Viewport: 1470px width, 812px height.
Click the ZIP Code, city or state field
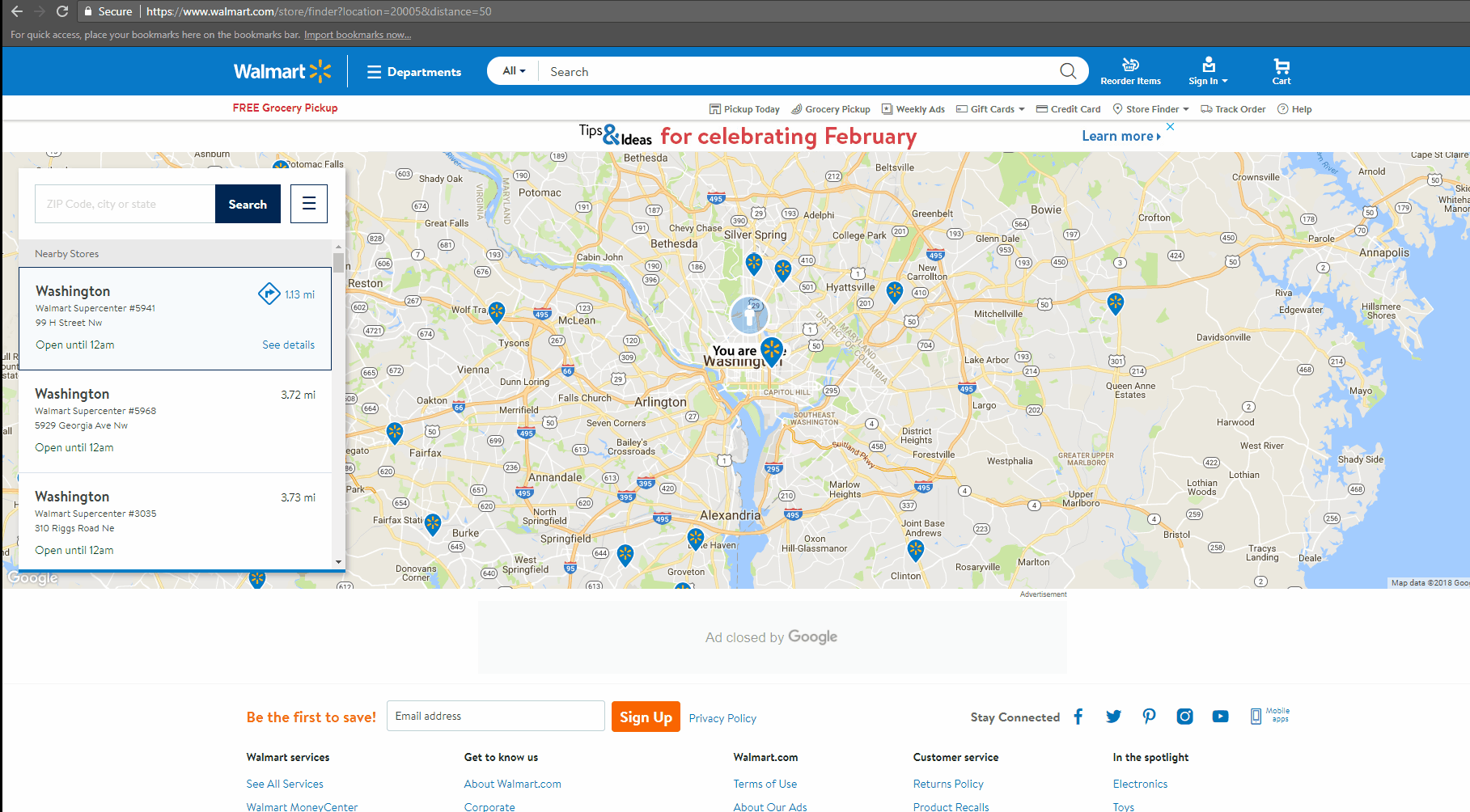pyautogui.click(x=125, y=204)
